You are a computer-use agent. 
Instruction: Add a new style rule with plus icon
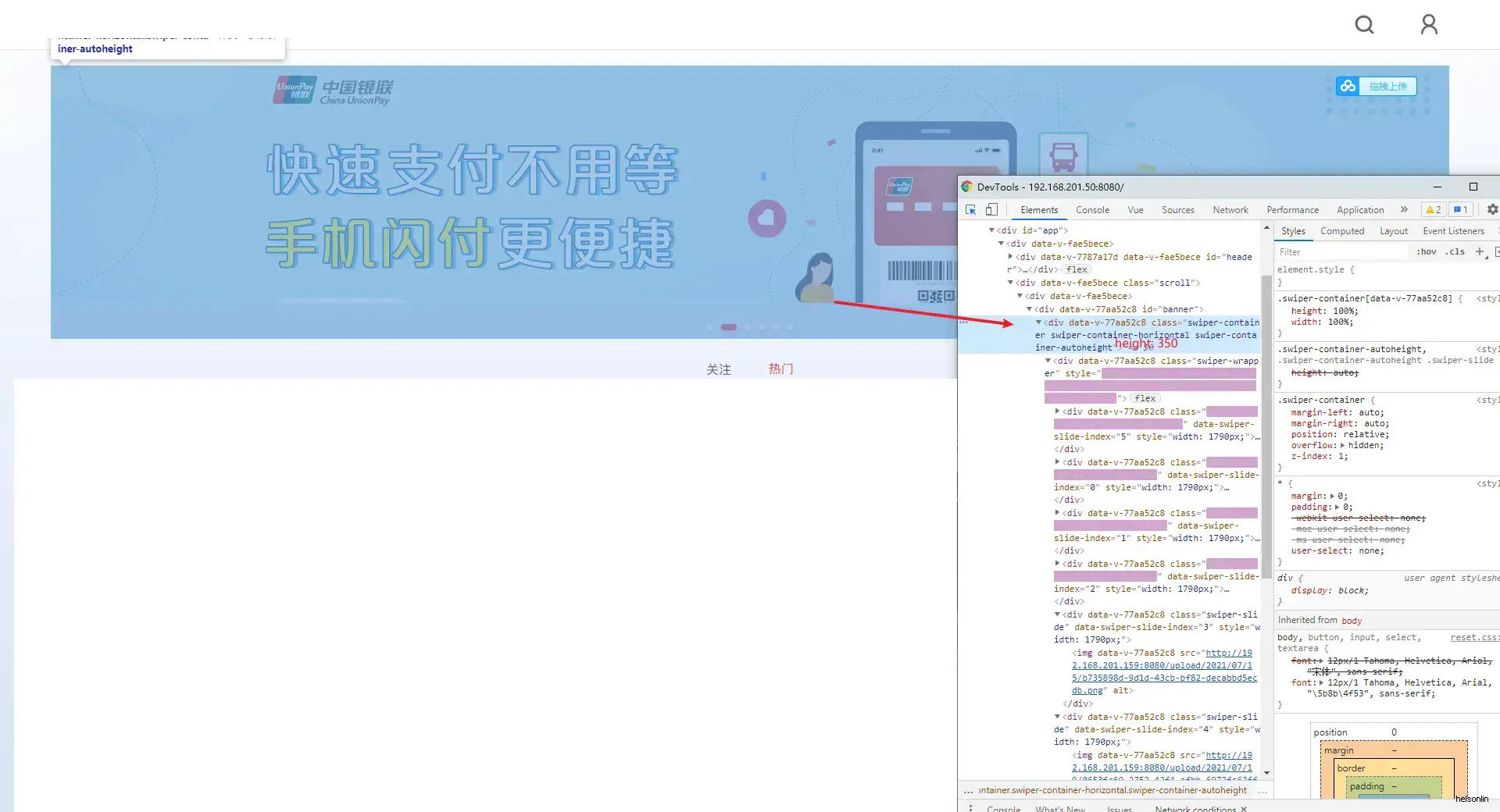click(x=1480, y=251)
